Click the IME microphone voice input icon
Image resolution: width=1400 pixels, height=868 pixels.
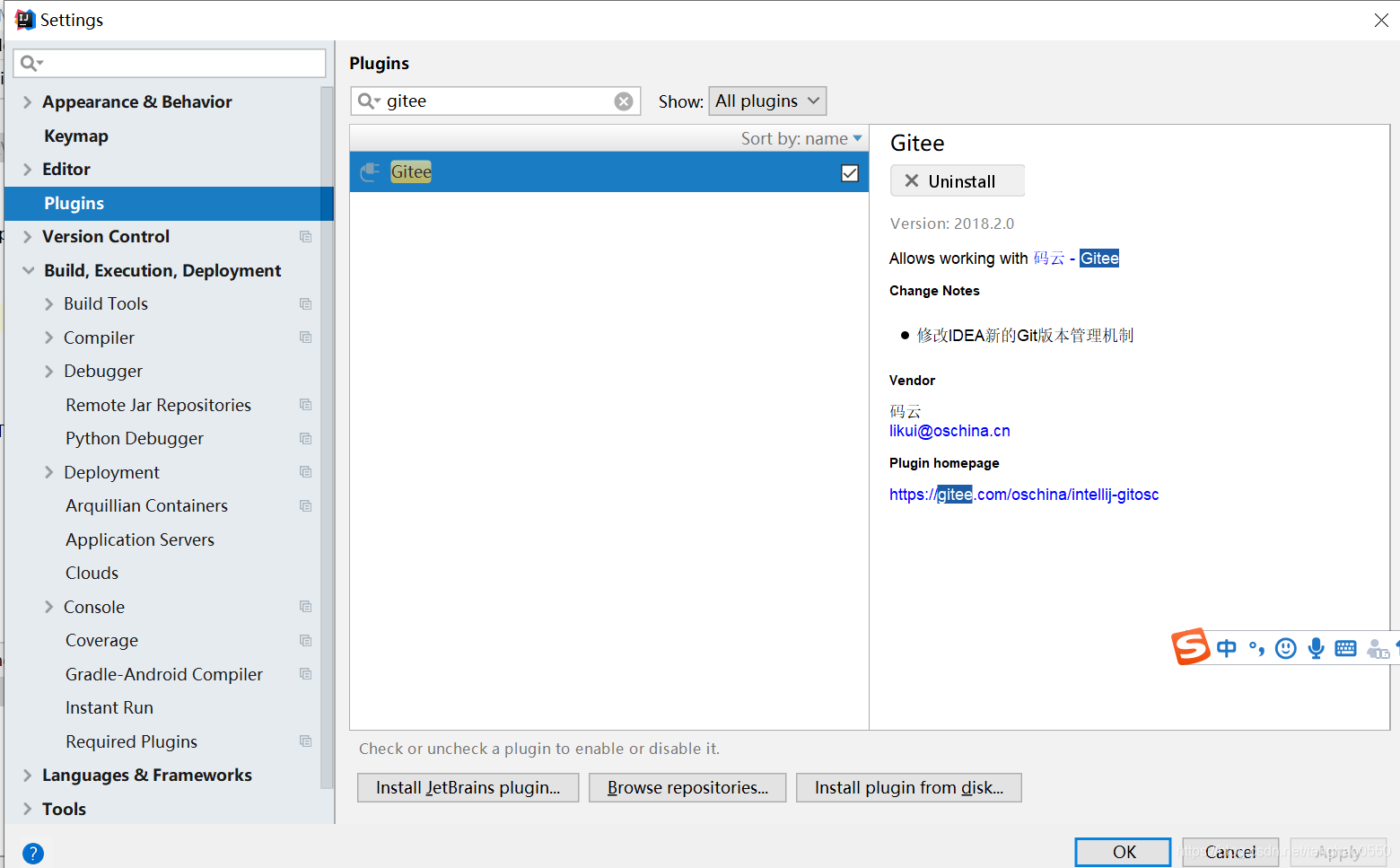[x=1316, y=648]
